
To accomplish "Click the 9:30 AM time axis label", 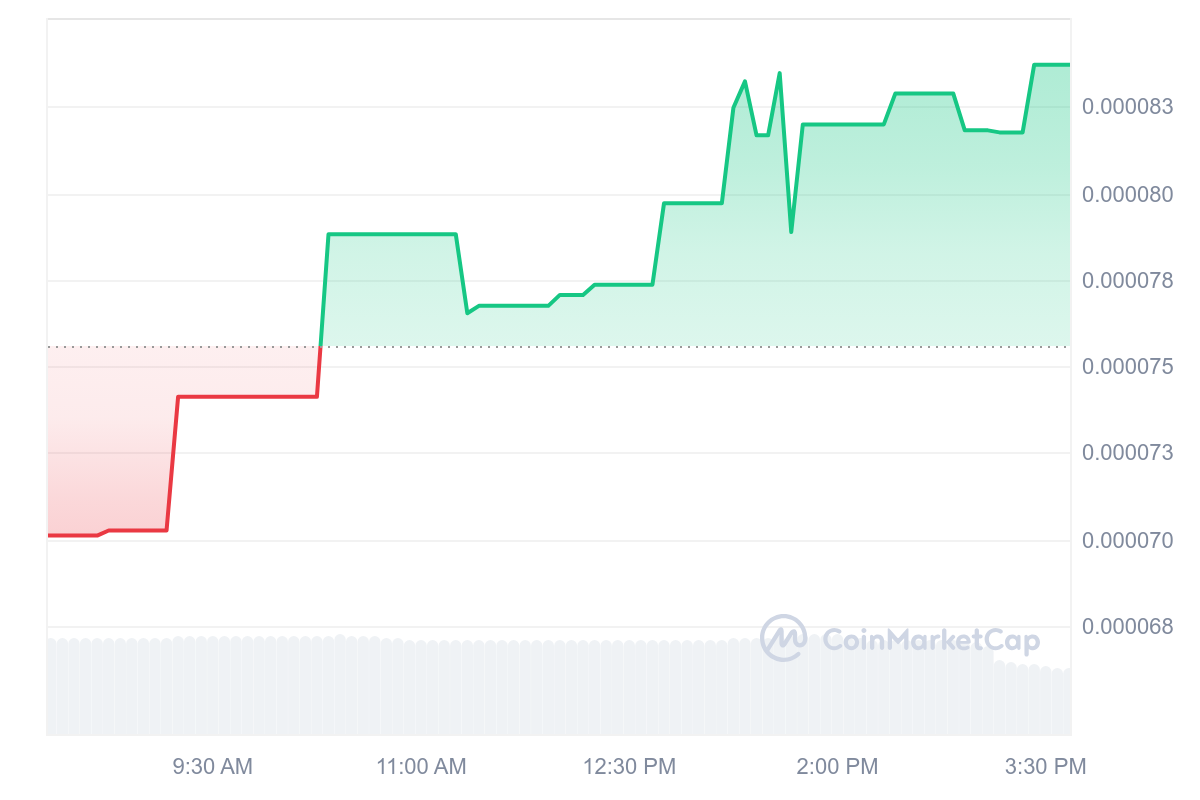I will (212, 767).
